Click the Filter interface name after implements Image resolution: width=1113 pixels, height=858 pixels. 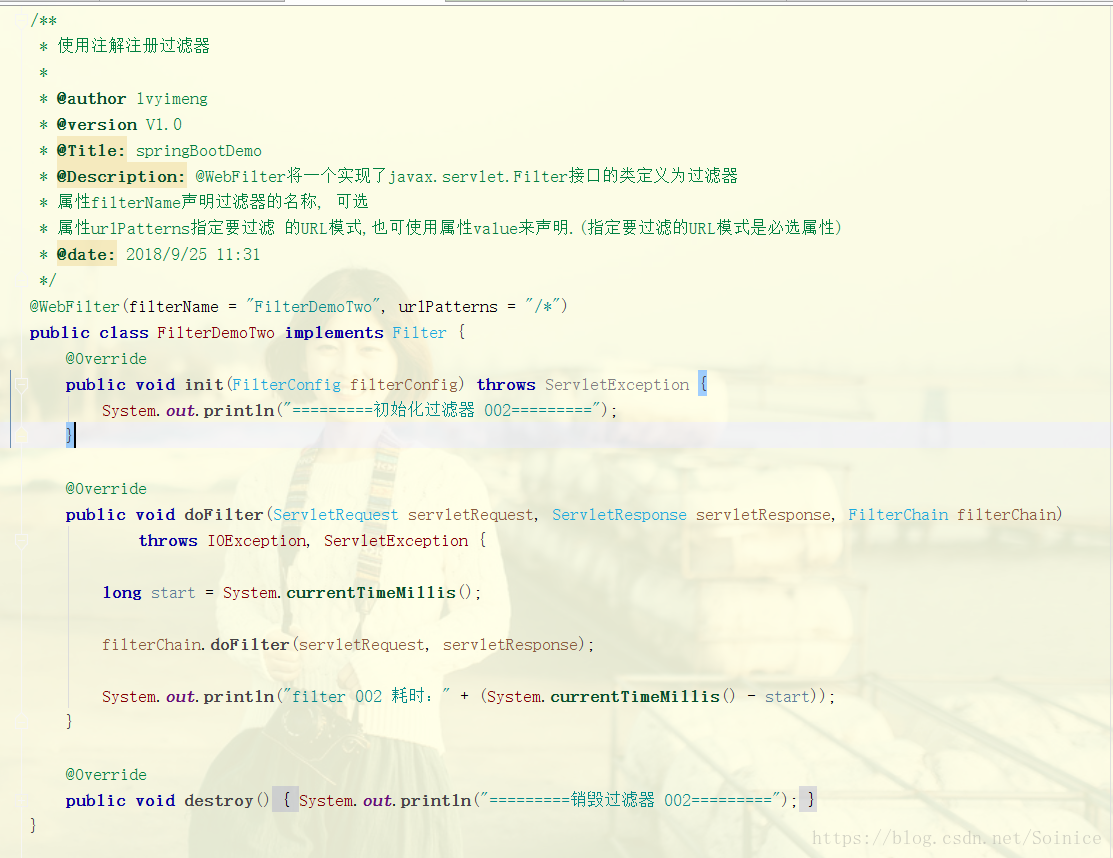(x=420, y=333)
